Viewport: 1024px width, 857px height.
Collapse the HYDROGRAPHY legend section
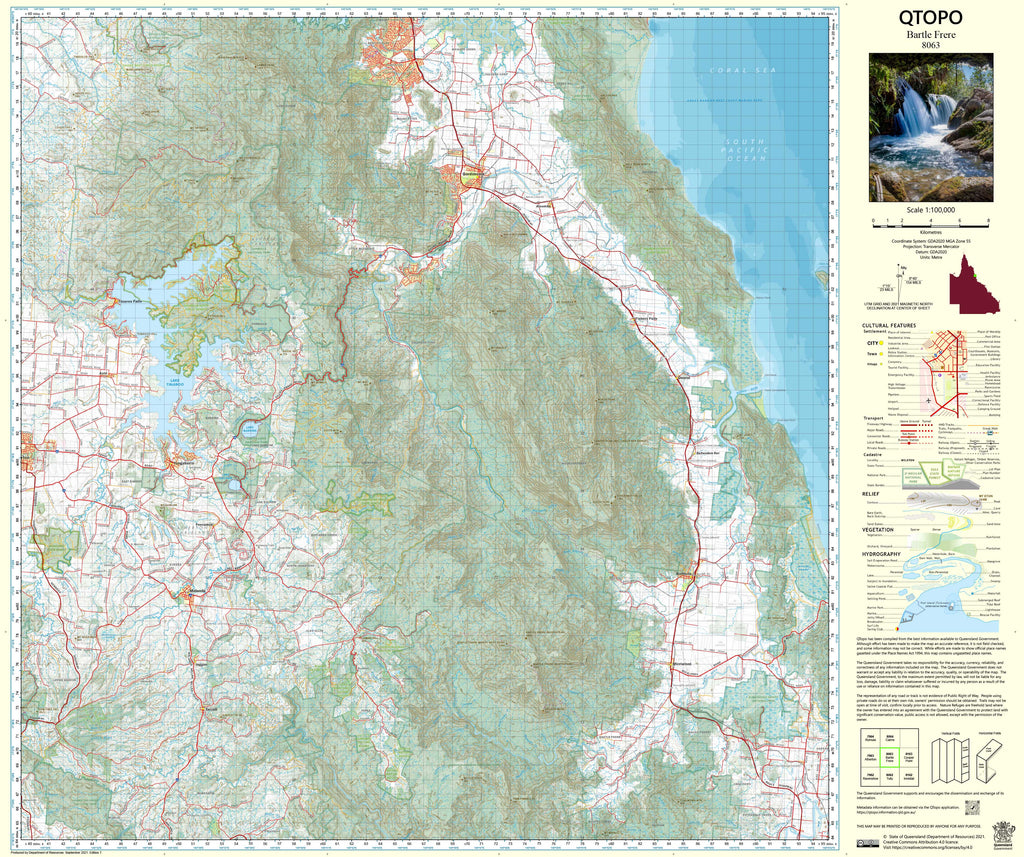click(x=881, y=555)
